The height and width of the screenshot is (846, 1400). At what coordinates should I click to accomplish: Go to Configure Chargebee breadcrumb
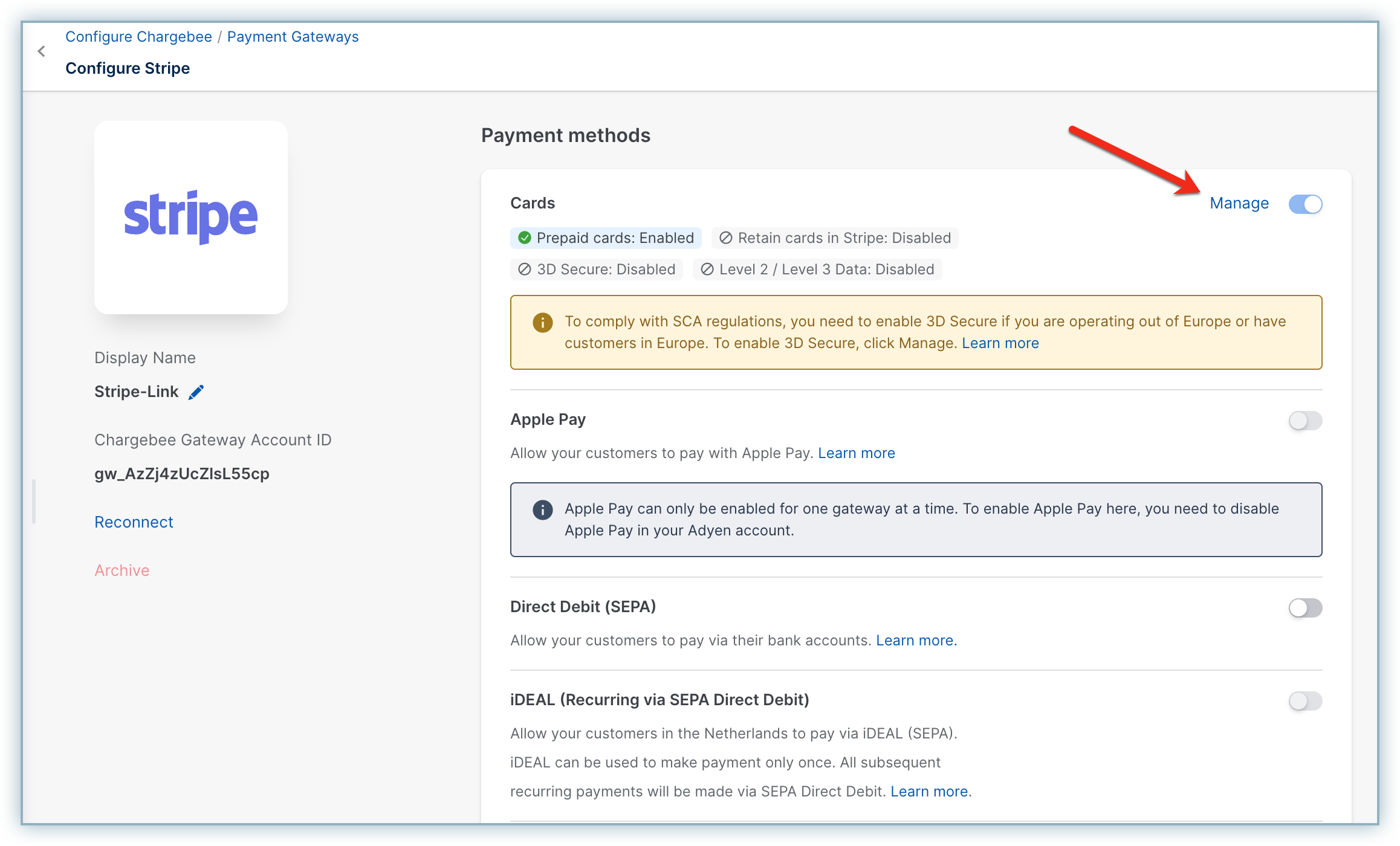point(138,37)
